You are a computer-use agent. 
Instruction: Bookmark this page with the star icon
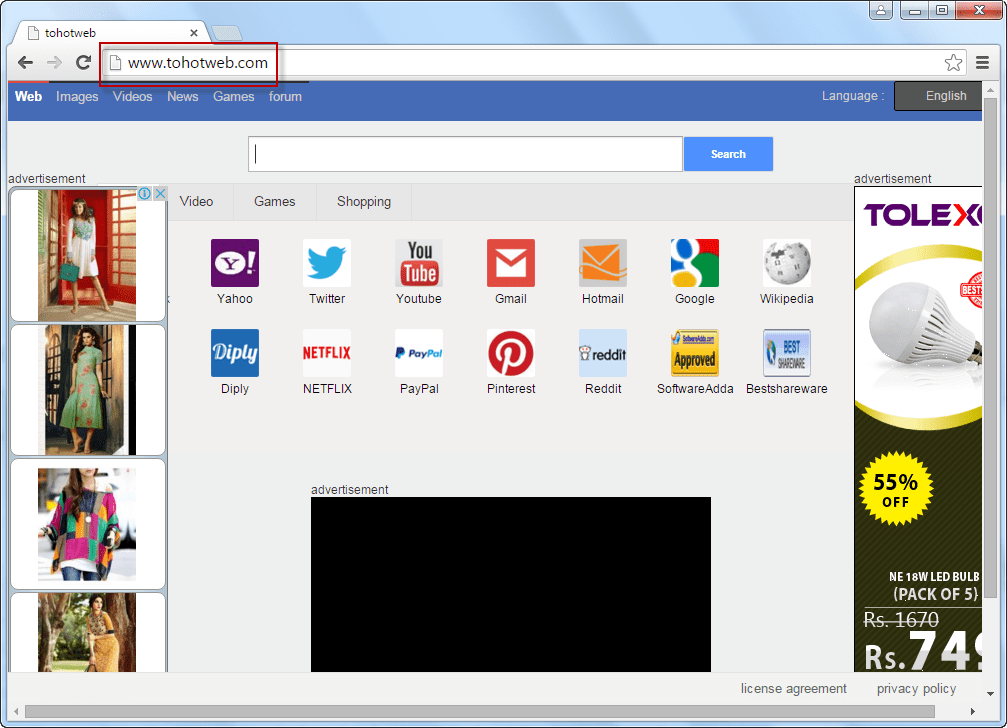click(953, 62)
